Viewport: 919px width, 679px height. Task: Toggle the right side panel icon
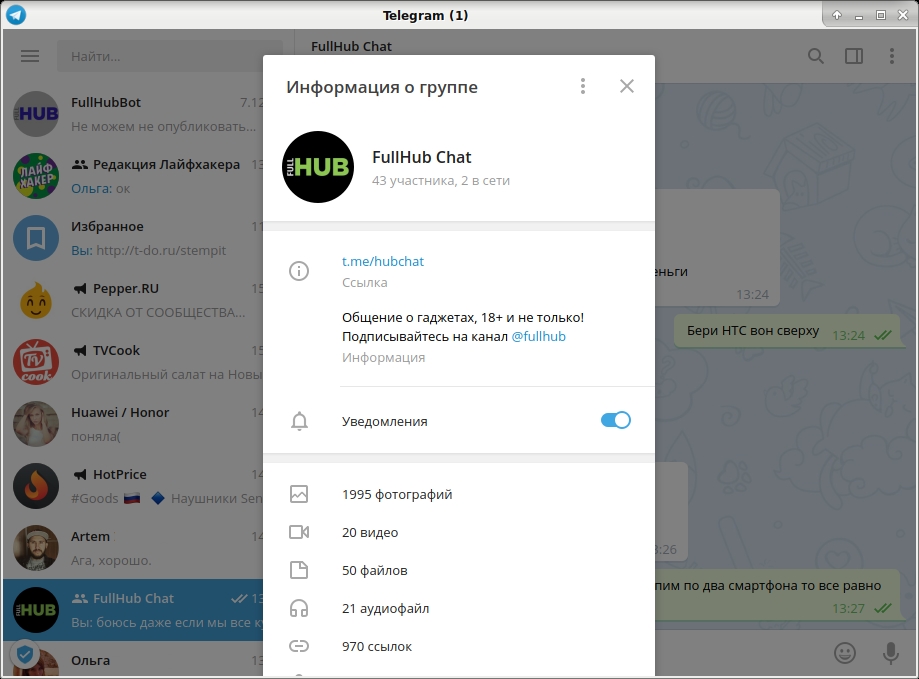(x=854, y=56)
